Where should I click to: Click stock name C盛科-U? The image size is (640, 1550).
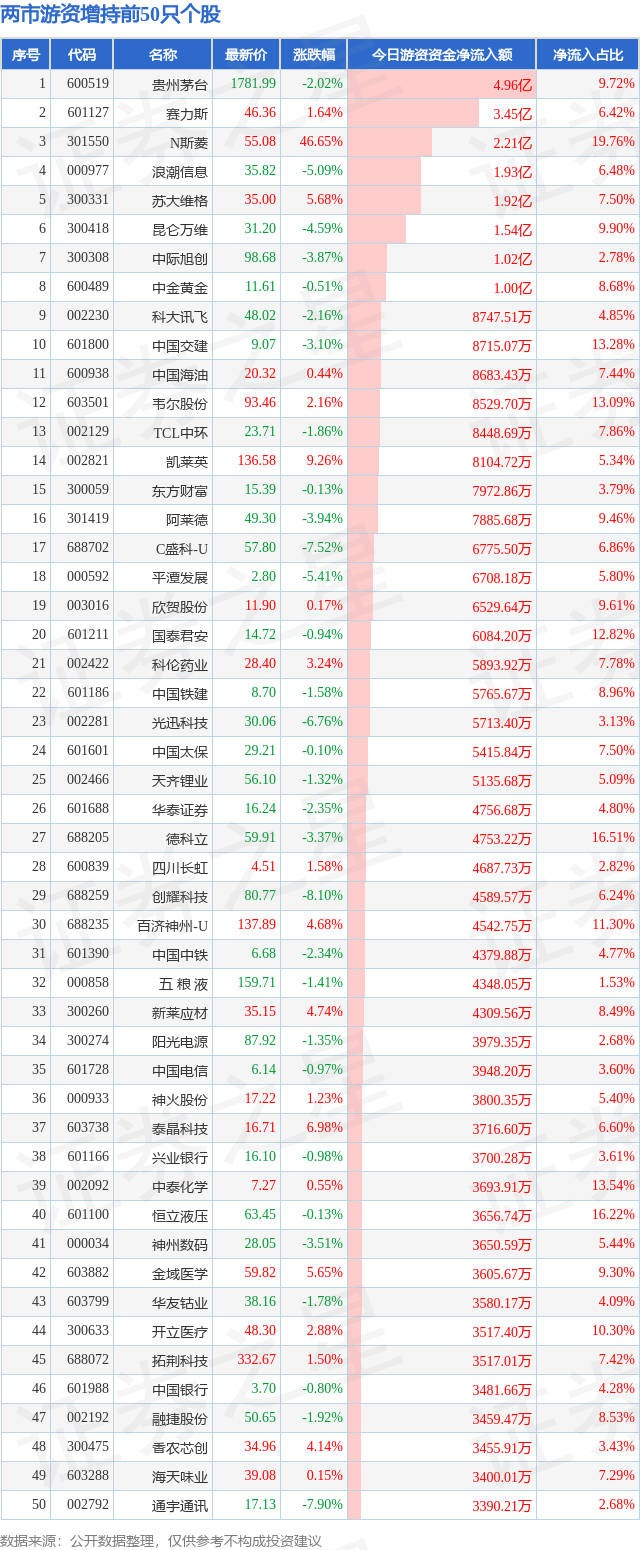[x=182, y=548]
